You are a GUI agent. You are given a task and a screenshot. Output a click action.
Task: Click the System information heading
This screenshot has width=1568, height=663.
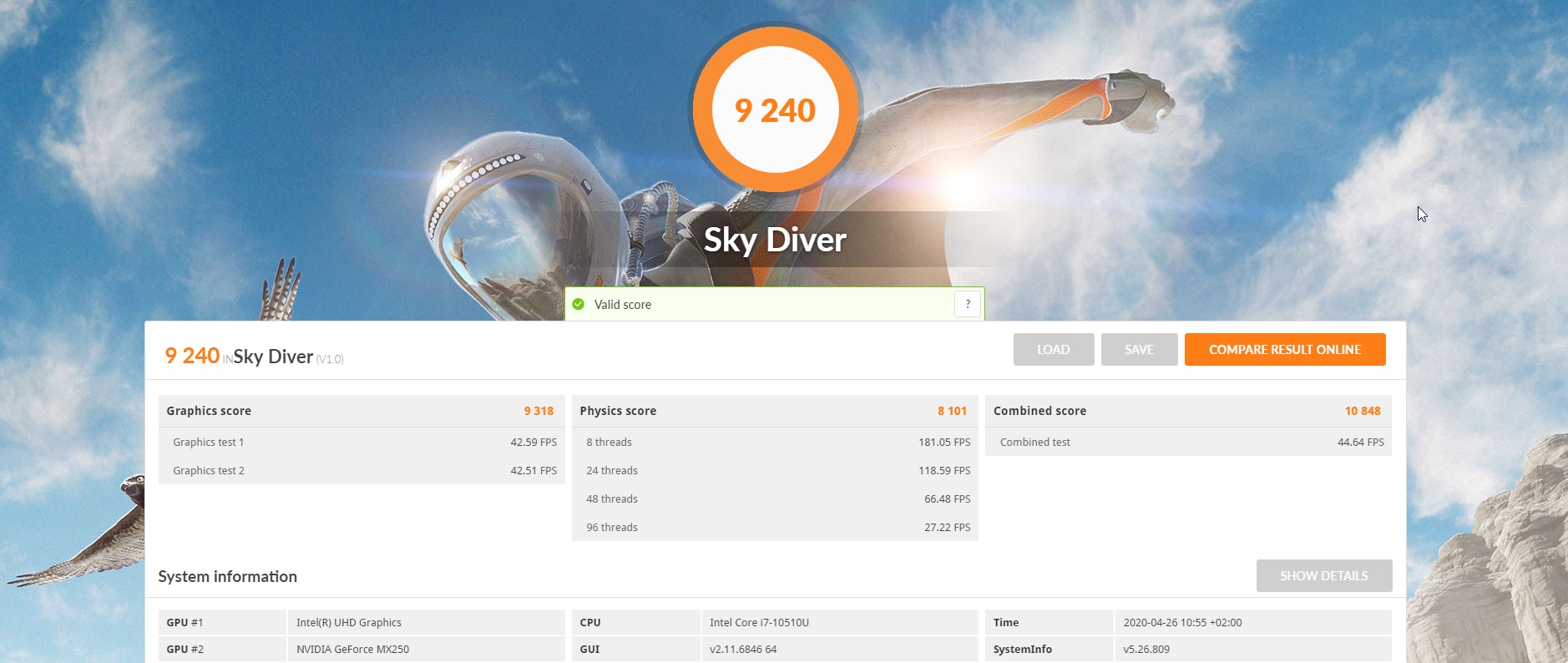tap(227, 576)
